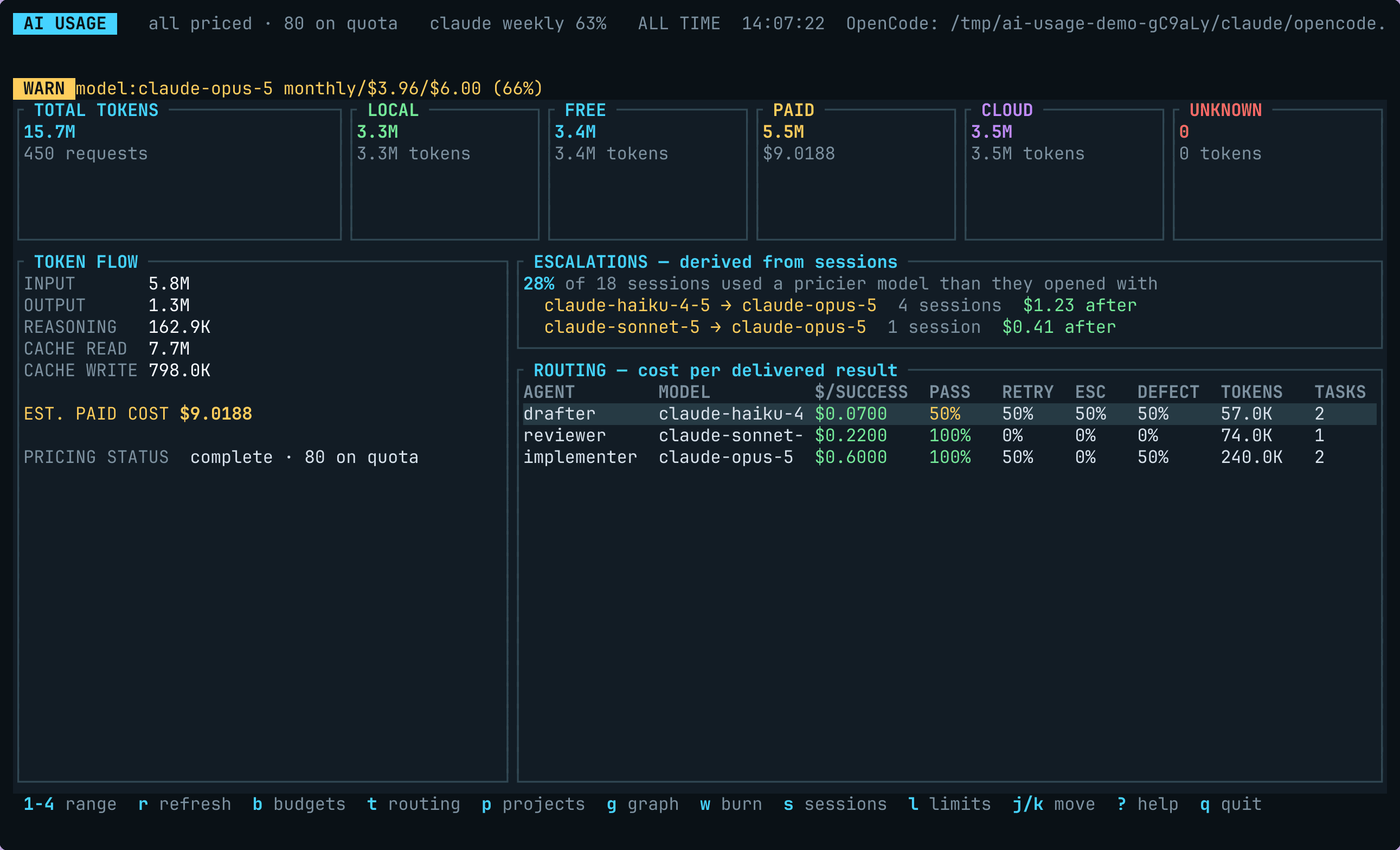The image size is (1400, 850).
Task: Click the claude-sonnet-5 → claude-opus-5 escalation
Action: pos(705,327)
